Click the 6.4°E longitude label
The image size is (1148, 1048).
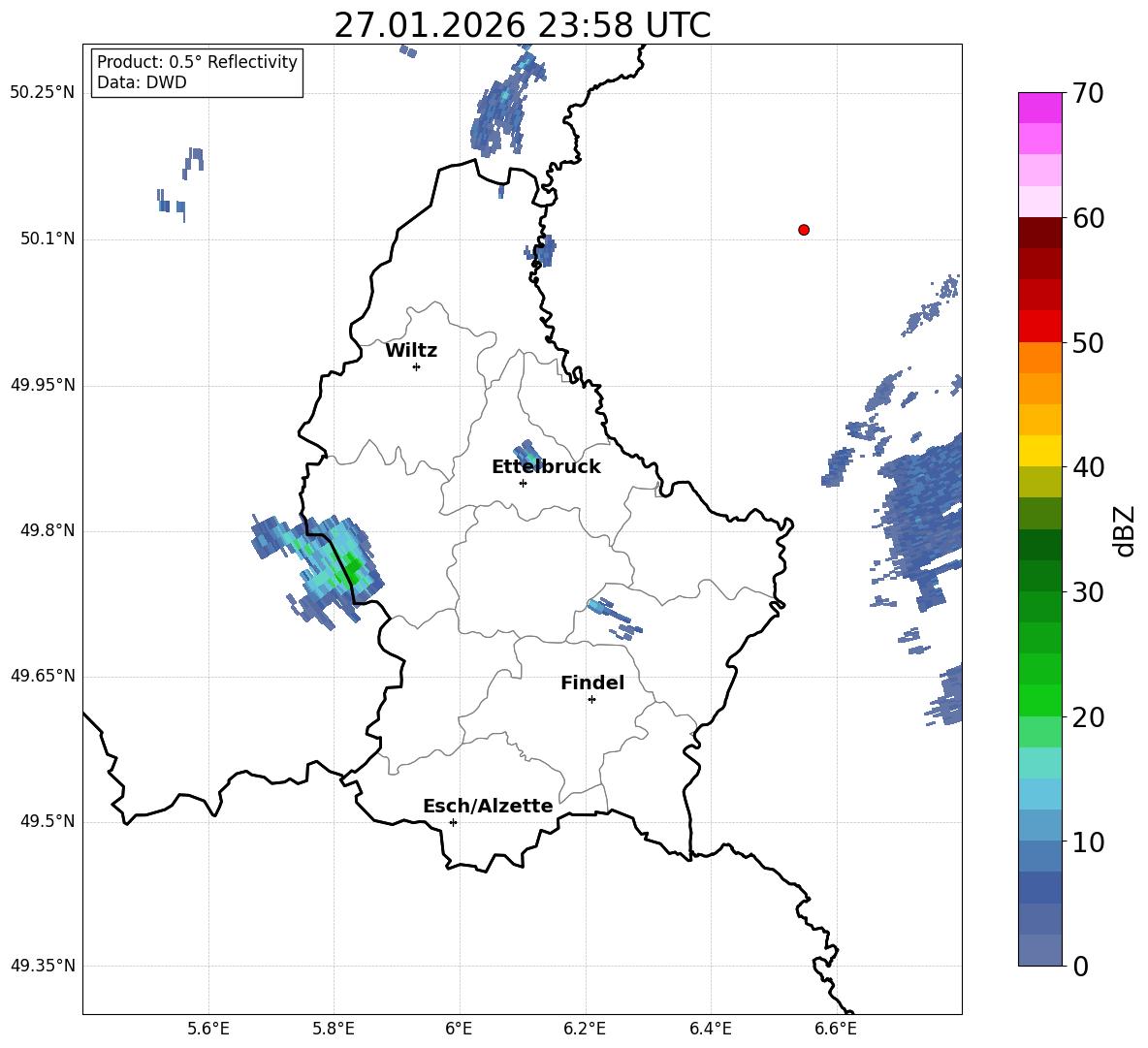[710, 1029]
